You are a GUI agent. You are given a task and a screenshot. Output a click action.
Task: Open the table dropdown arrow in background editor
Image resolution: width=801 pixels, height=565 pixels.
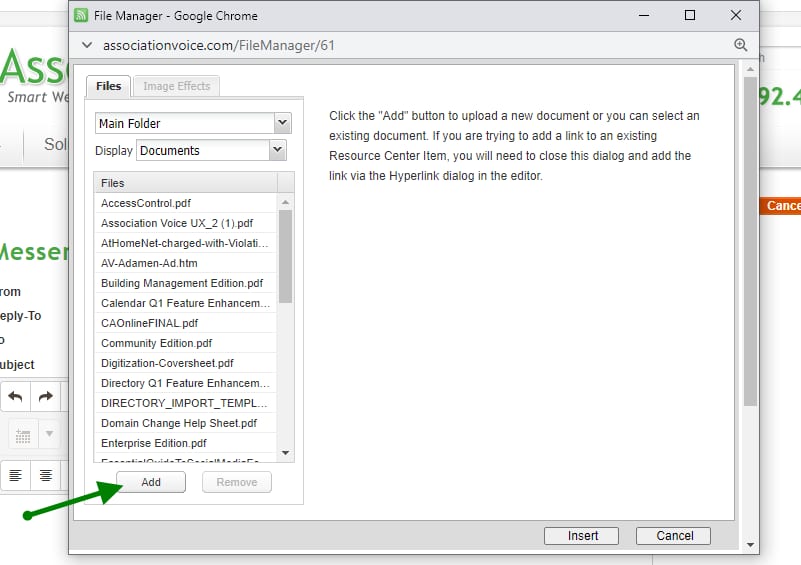click(50, 434)
